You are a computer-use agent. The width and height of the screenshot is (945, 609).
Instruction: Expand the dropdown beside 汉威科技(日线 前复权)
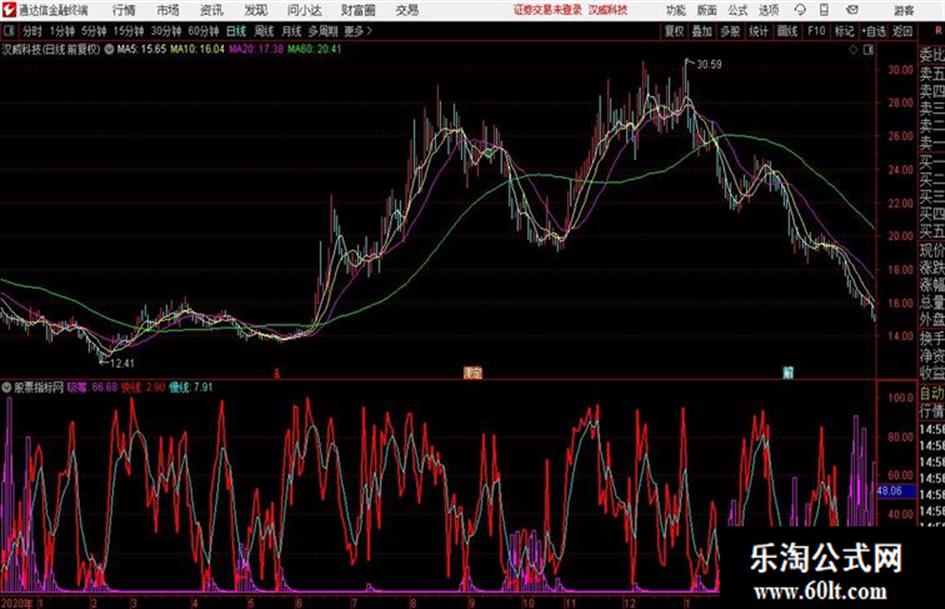pos(109,49)
